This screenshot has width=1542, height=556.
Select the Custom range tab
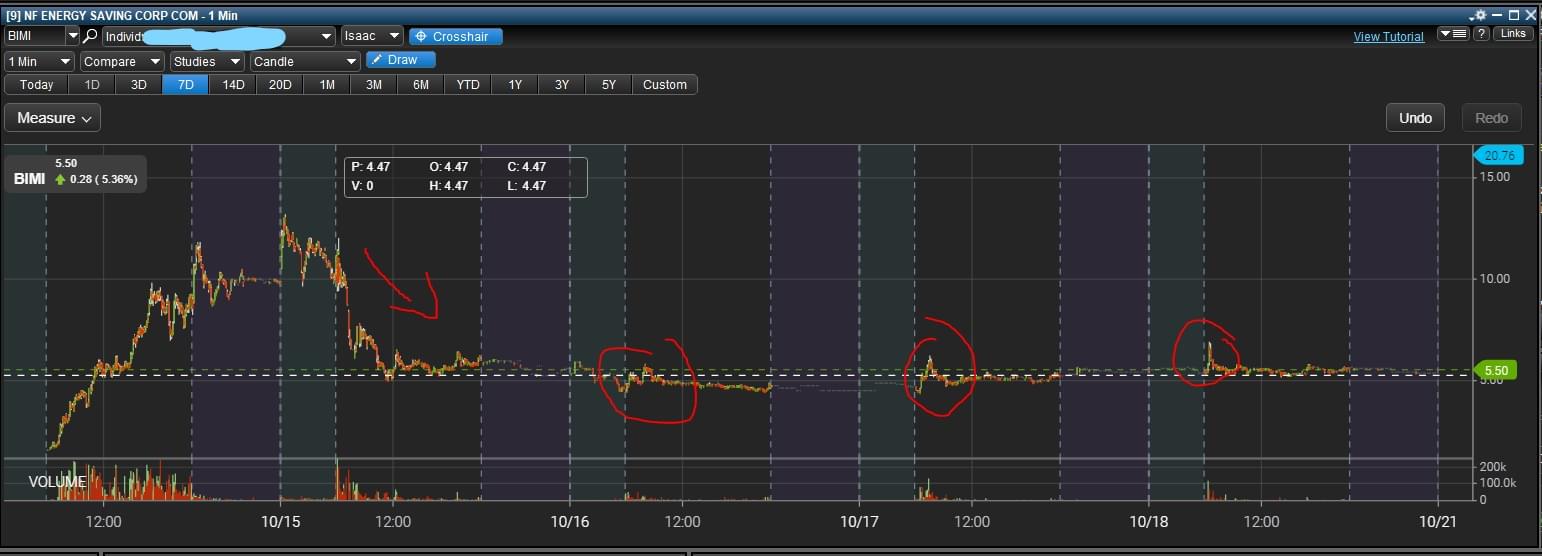point(665,85)
